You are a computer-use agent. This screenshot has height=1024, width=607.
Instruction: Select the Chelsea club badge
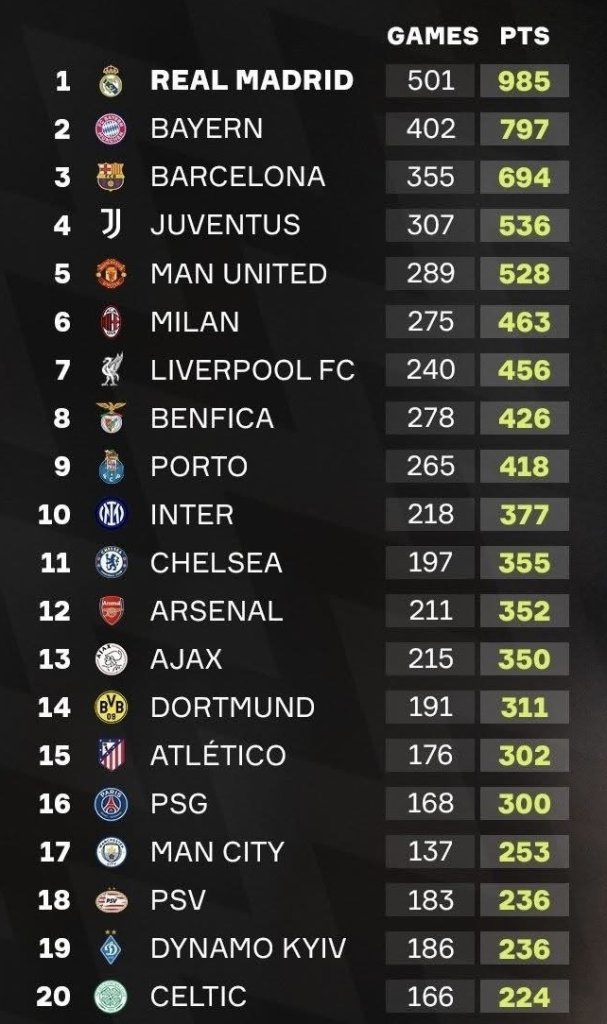pyautogui.click(x=111, y=563)
